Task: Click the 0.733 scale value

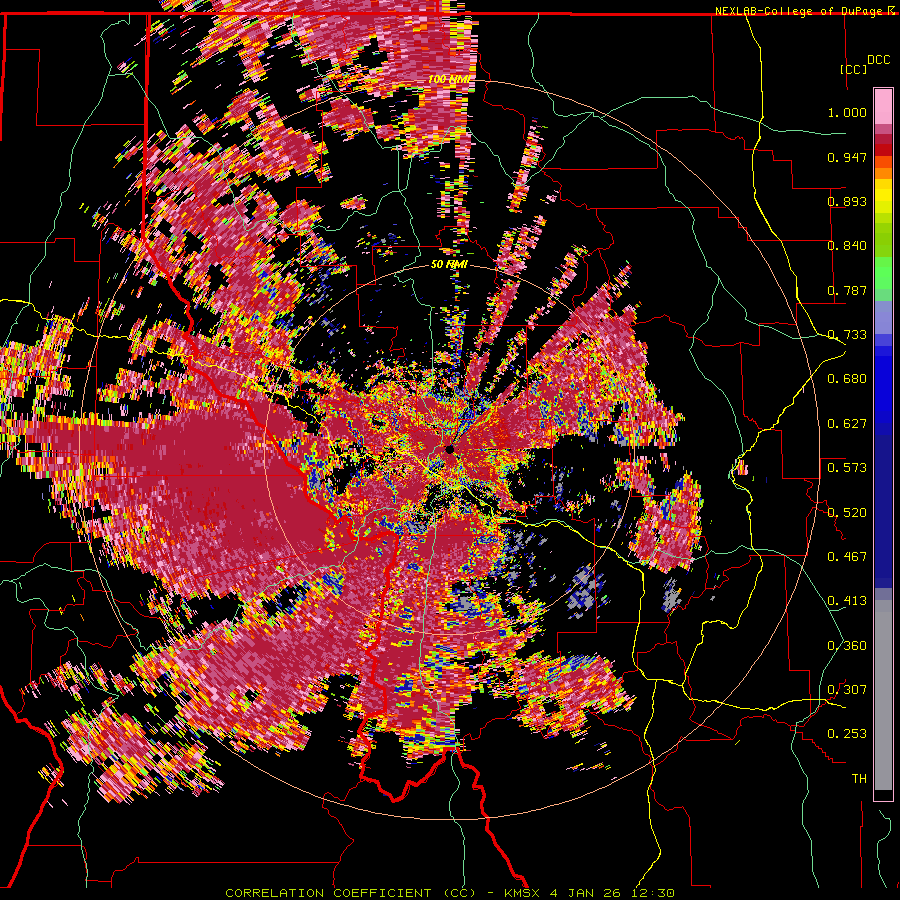Action: point(847,335)
